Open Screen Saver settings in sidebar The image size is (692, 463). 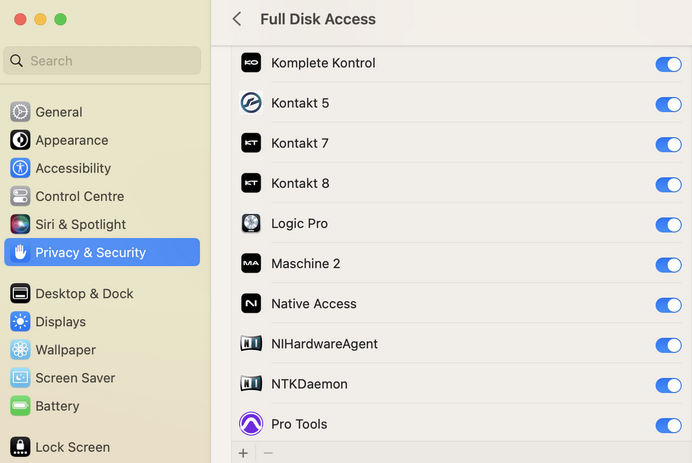(102, 378)
